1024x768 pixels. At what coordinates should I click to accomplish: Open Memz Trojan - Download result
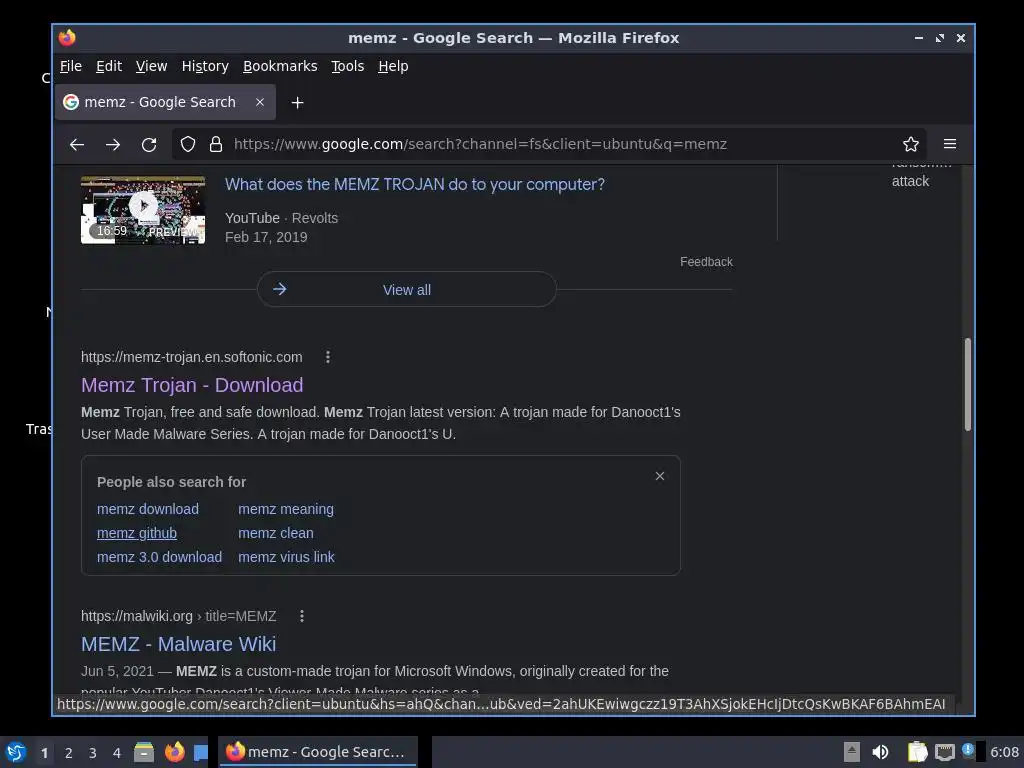[x=192, y=385]
